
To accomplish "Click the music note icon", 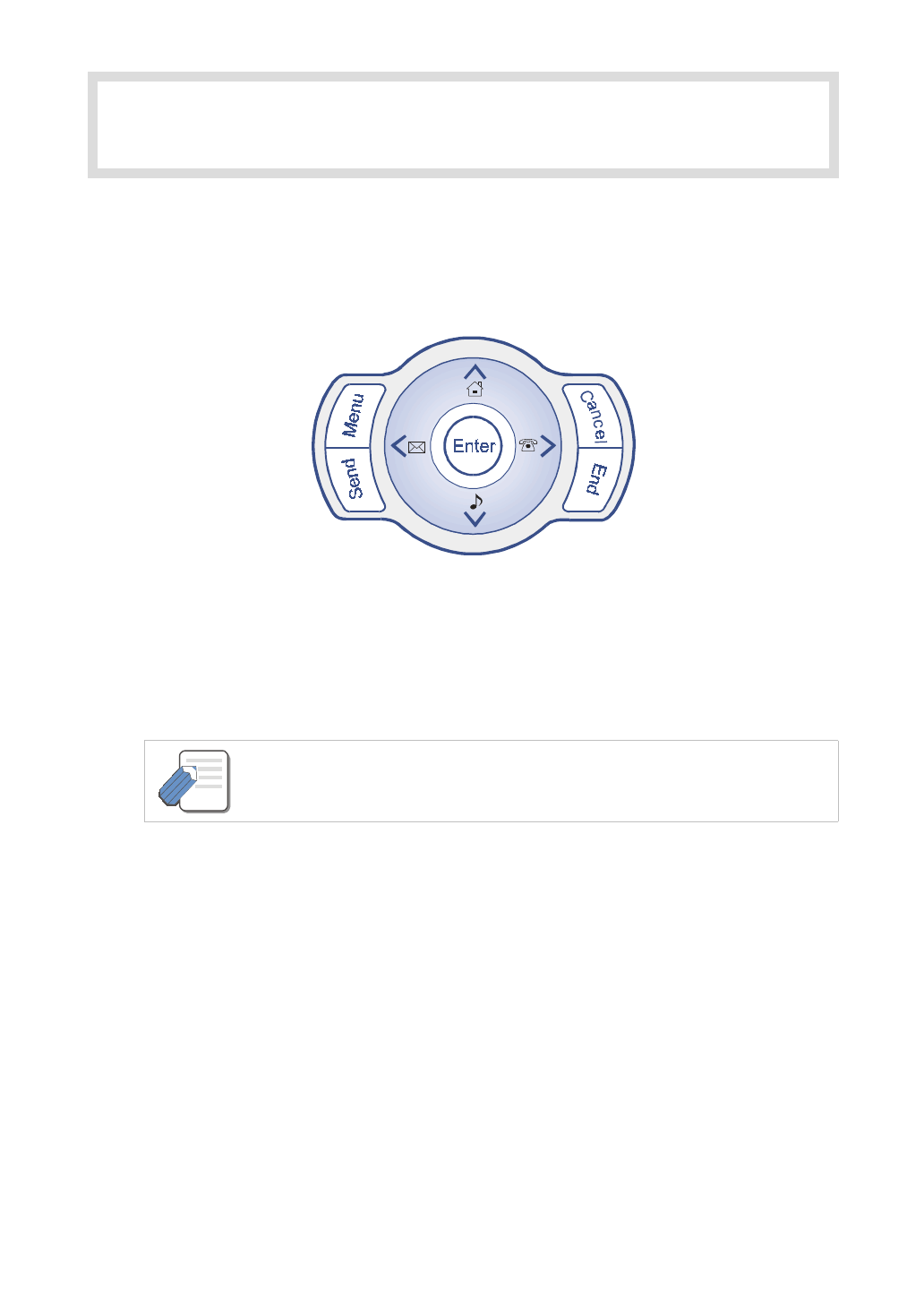I will [x=476, y=502].
